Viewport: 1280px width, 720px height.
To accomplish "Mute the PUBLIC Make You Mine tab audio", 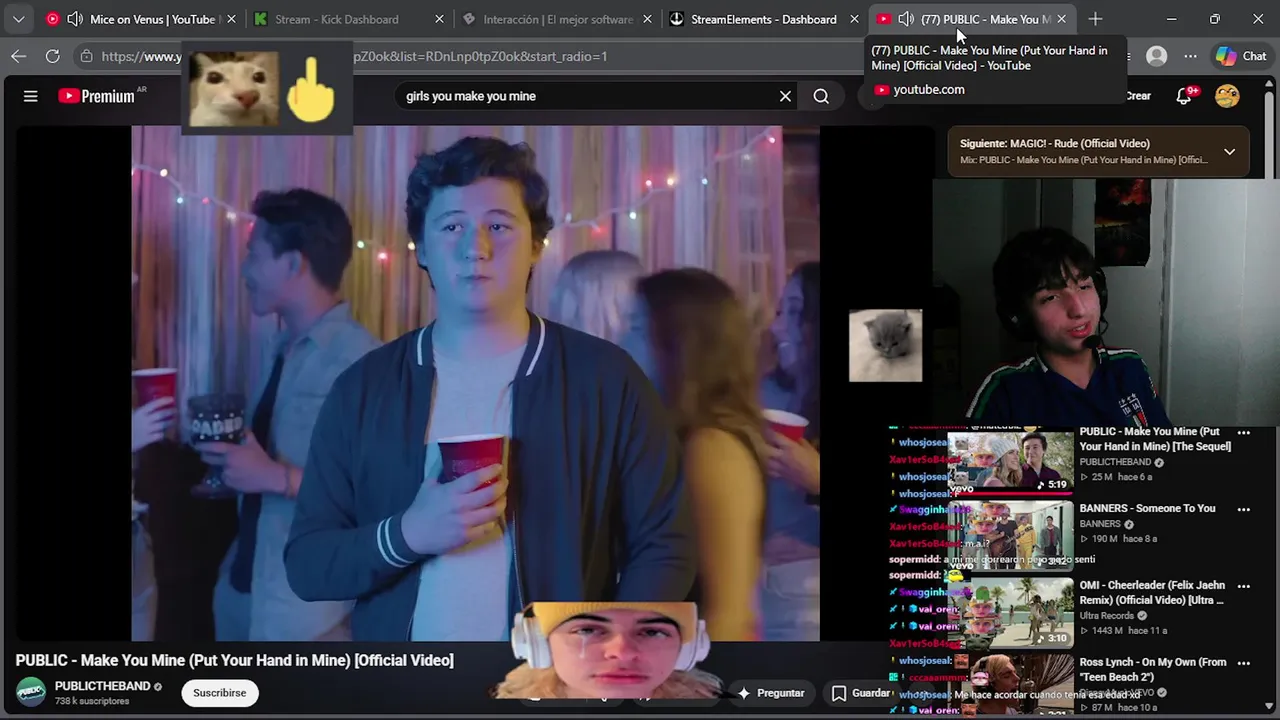I will coord(906,19).
